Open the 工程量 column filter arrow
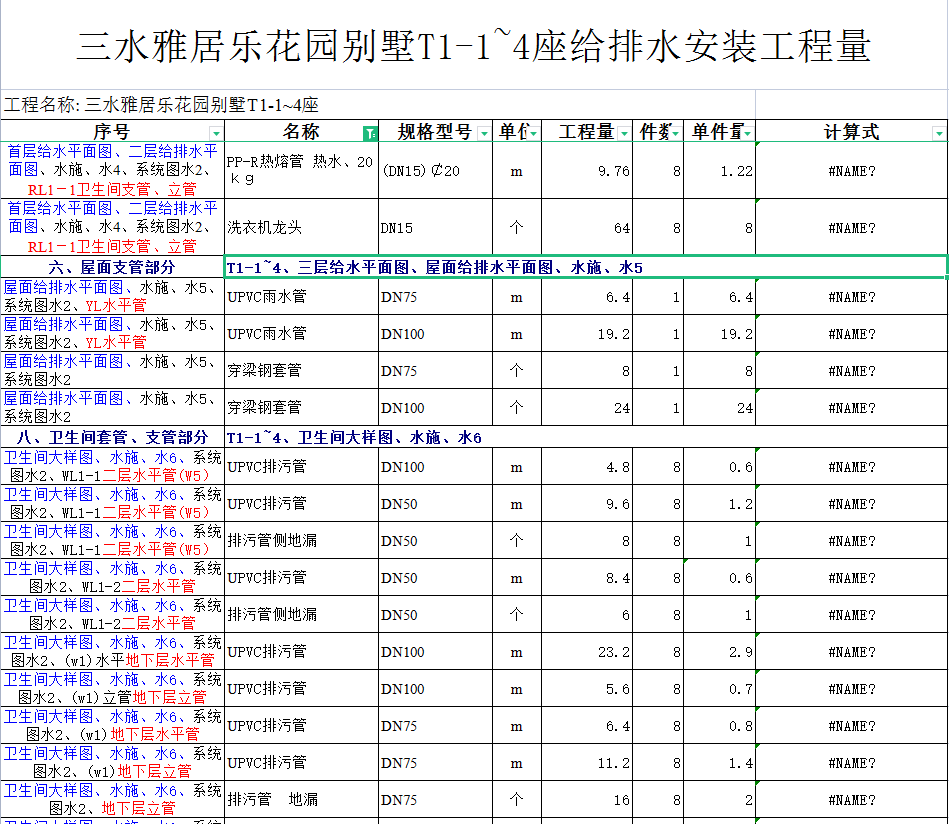The image size is (949, 824). point(625,133)
